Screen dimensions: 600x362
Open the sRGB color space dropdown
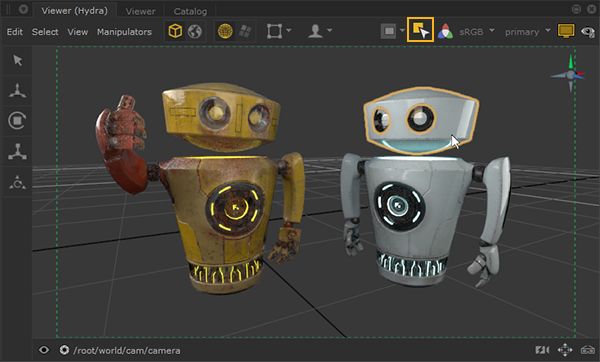click(x=476, y=32)
